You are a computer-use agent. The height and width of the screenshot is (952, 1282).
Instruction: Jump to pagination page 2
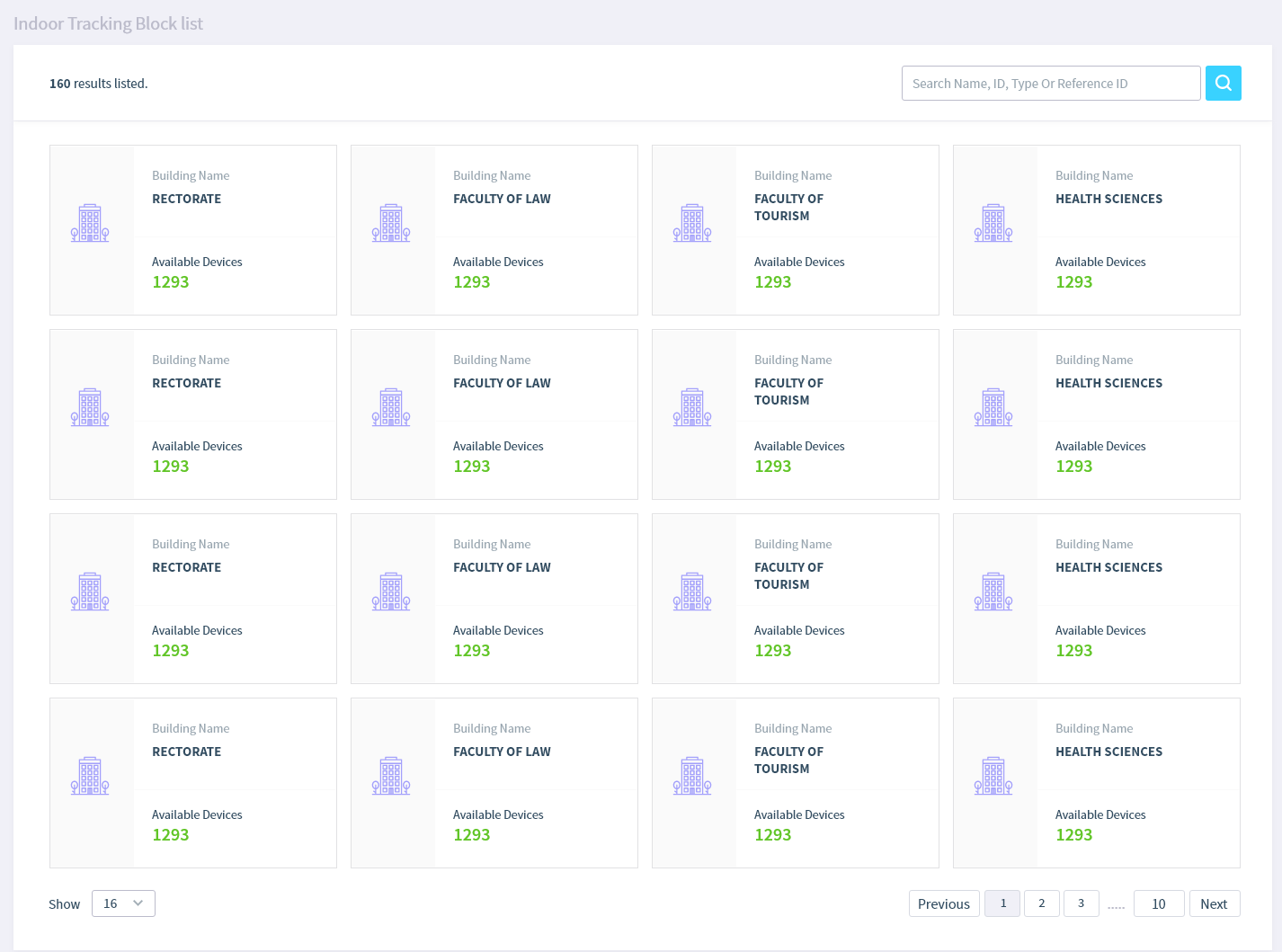point(1042,903)
